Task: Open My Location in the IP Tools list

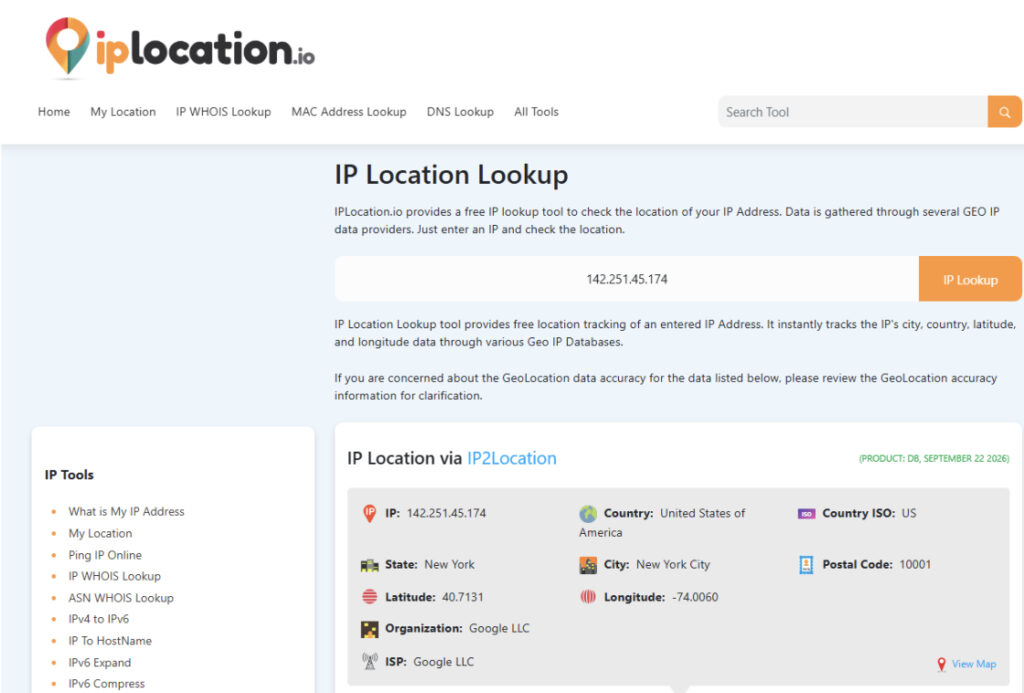Action: [101, 533]
